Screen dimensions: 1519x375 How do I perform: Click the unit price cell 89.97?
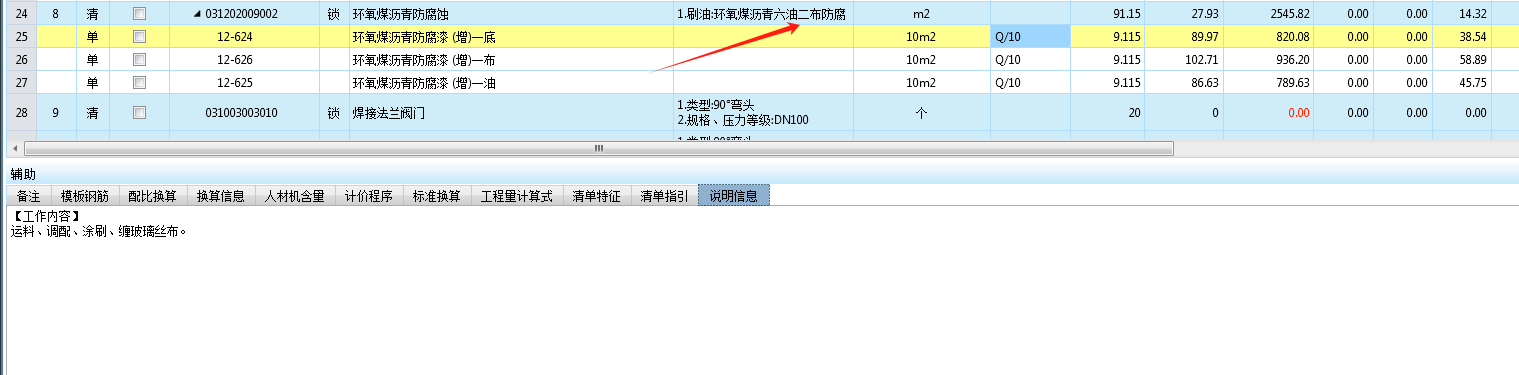1184,36
